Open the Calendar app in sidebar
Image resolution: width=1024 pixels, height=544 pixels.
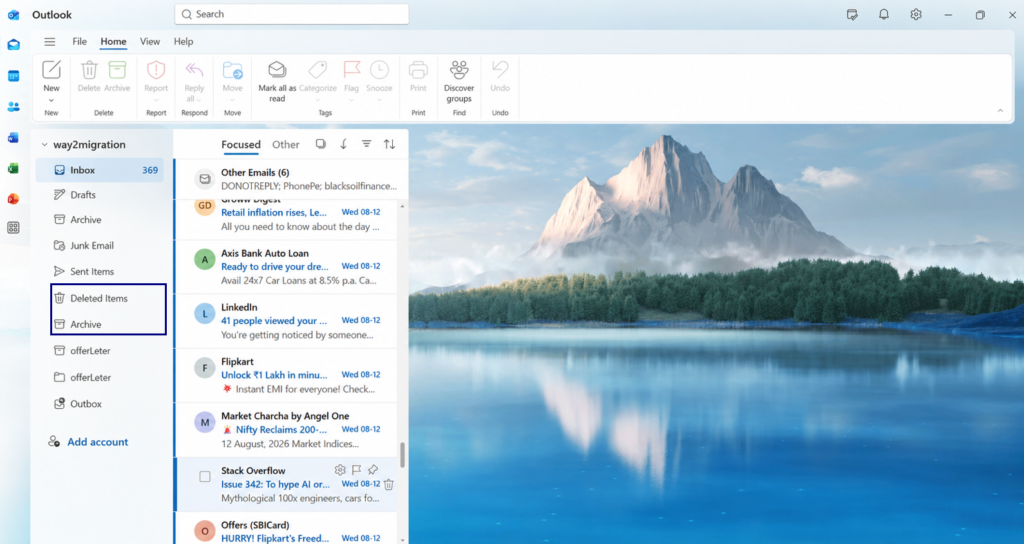[x=13, y=76]
